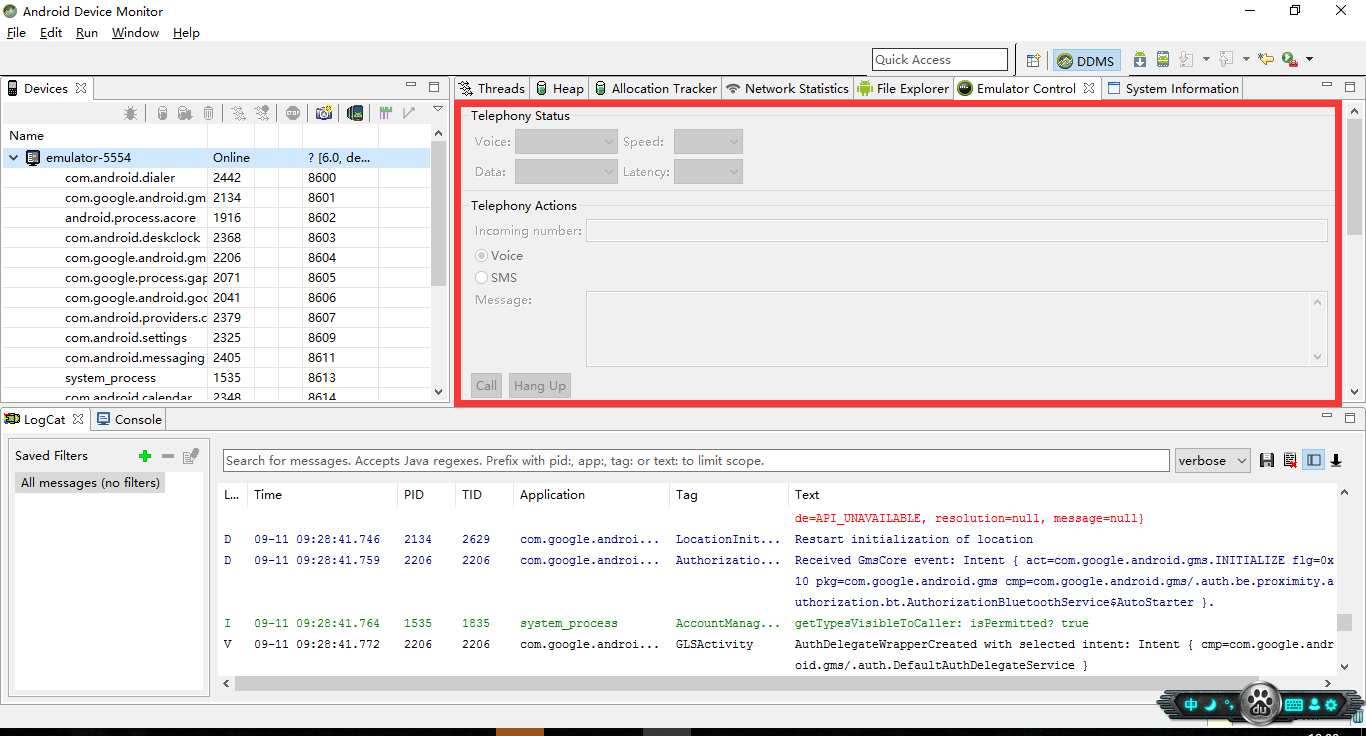Screen dimensions: 1366x736
Task: Open the Speed dropdown
Action: pos(708,142)
